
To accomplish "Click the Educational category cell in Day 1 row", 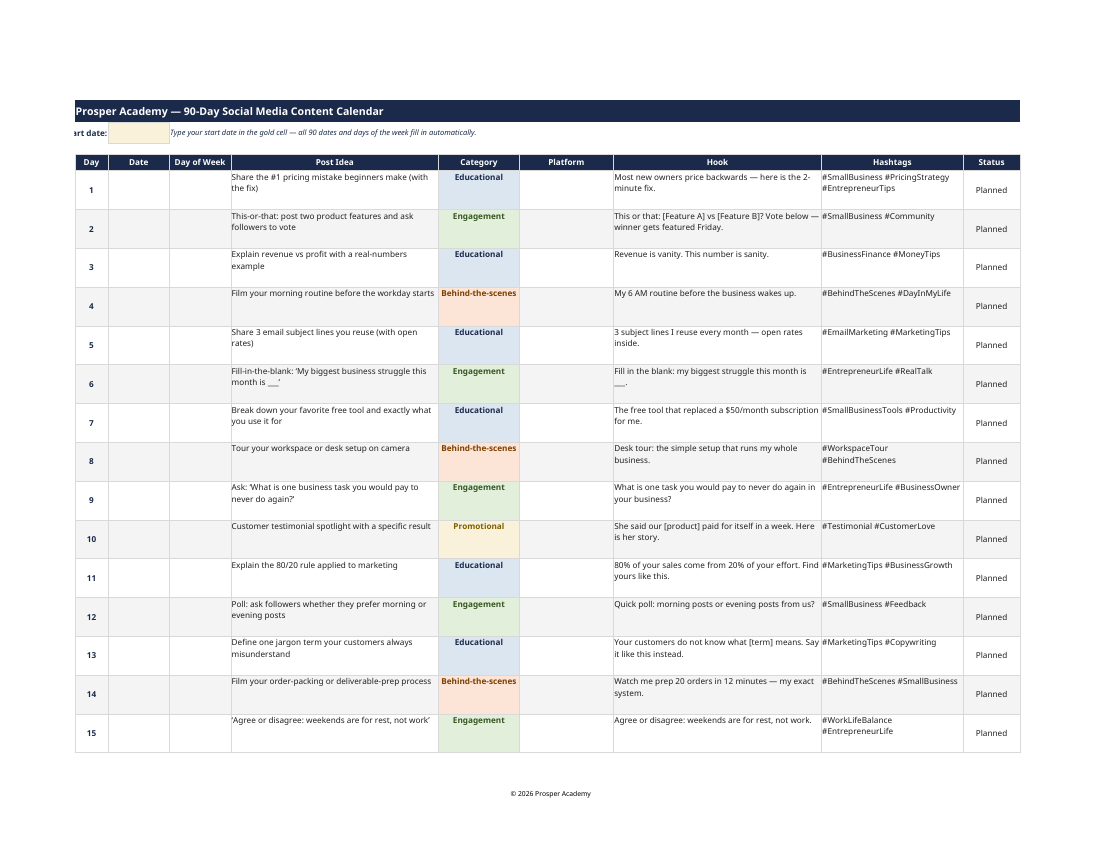I will click(x=478, y=190).
